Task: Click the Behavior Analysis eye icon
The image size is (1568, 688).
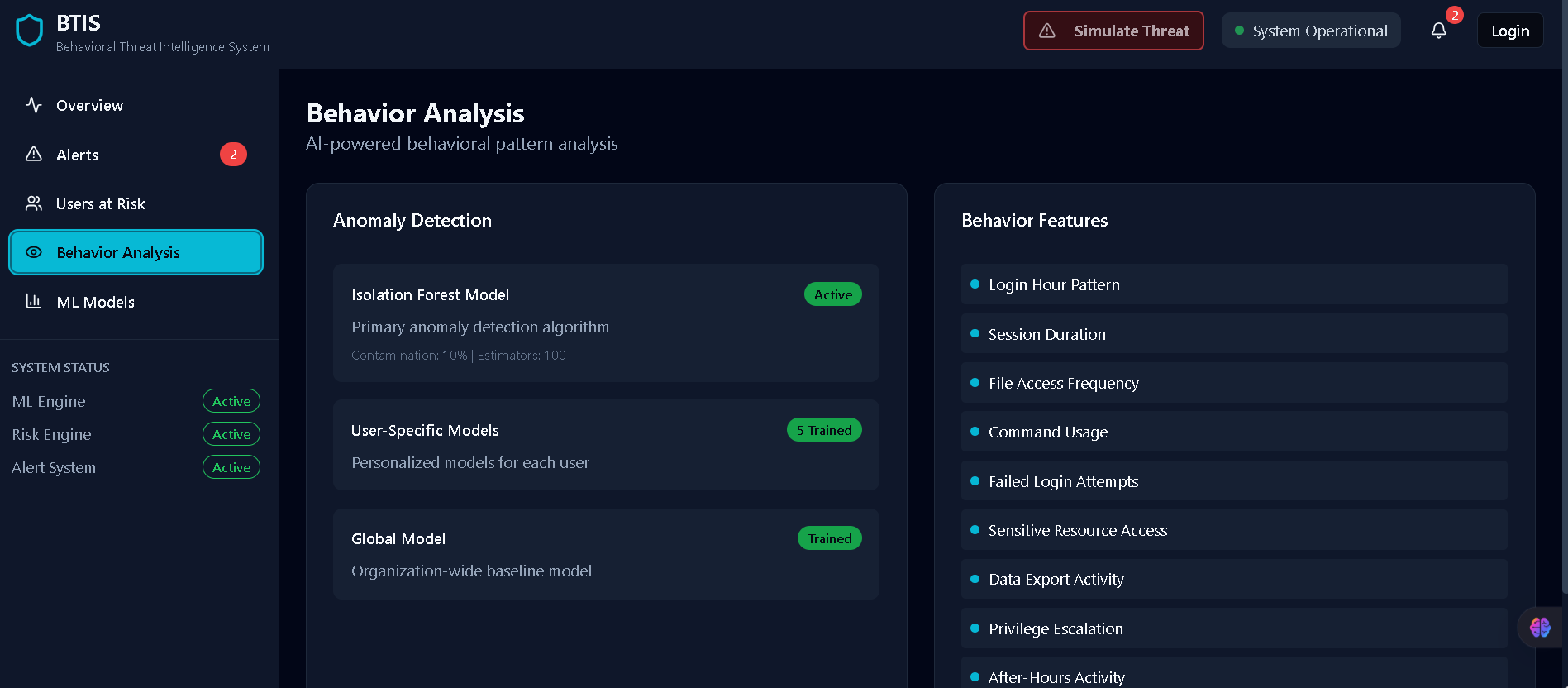Action: [x=34, y=252]
